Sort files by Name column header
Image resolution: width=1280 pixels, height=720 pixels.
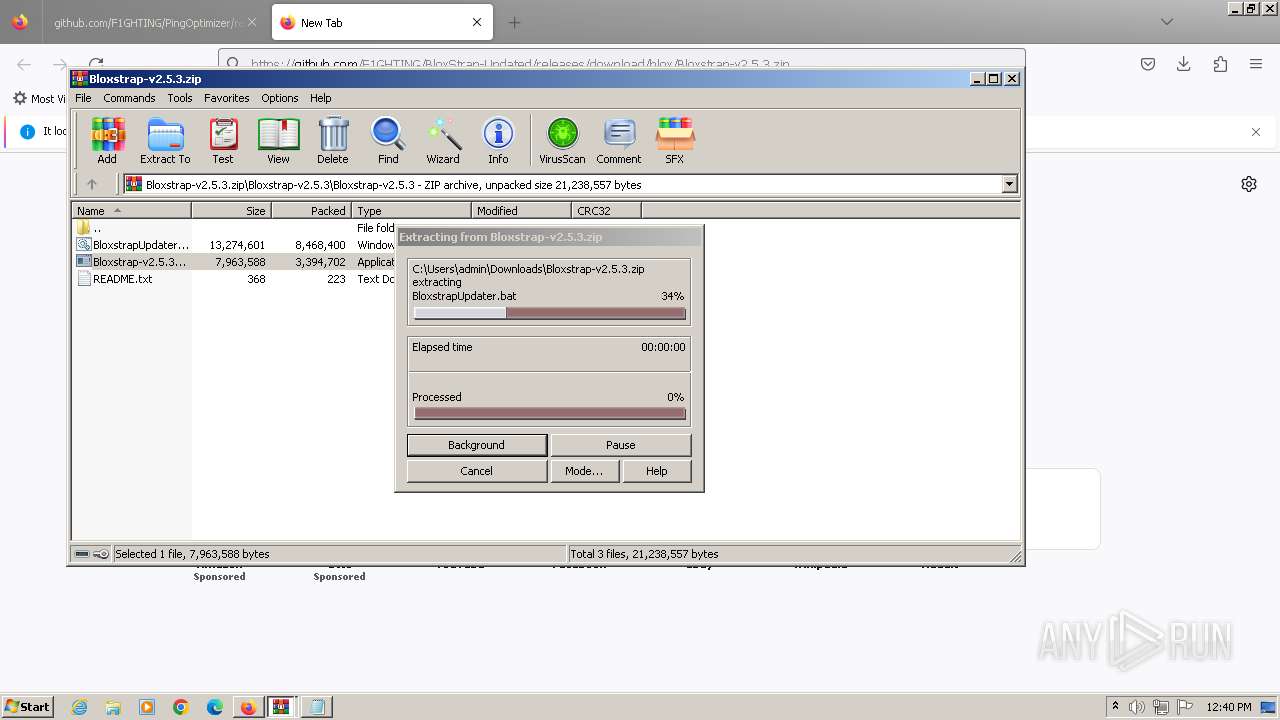(131, 210)
